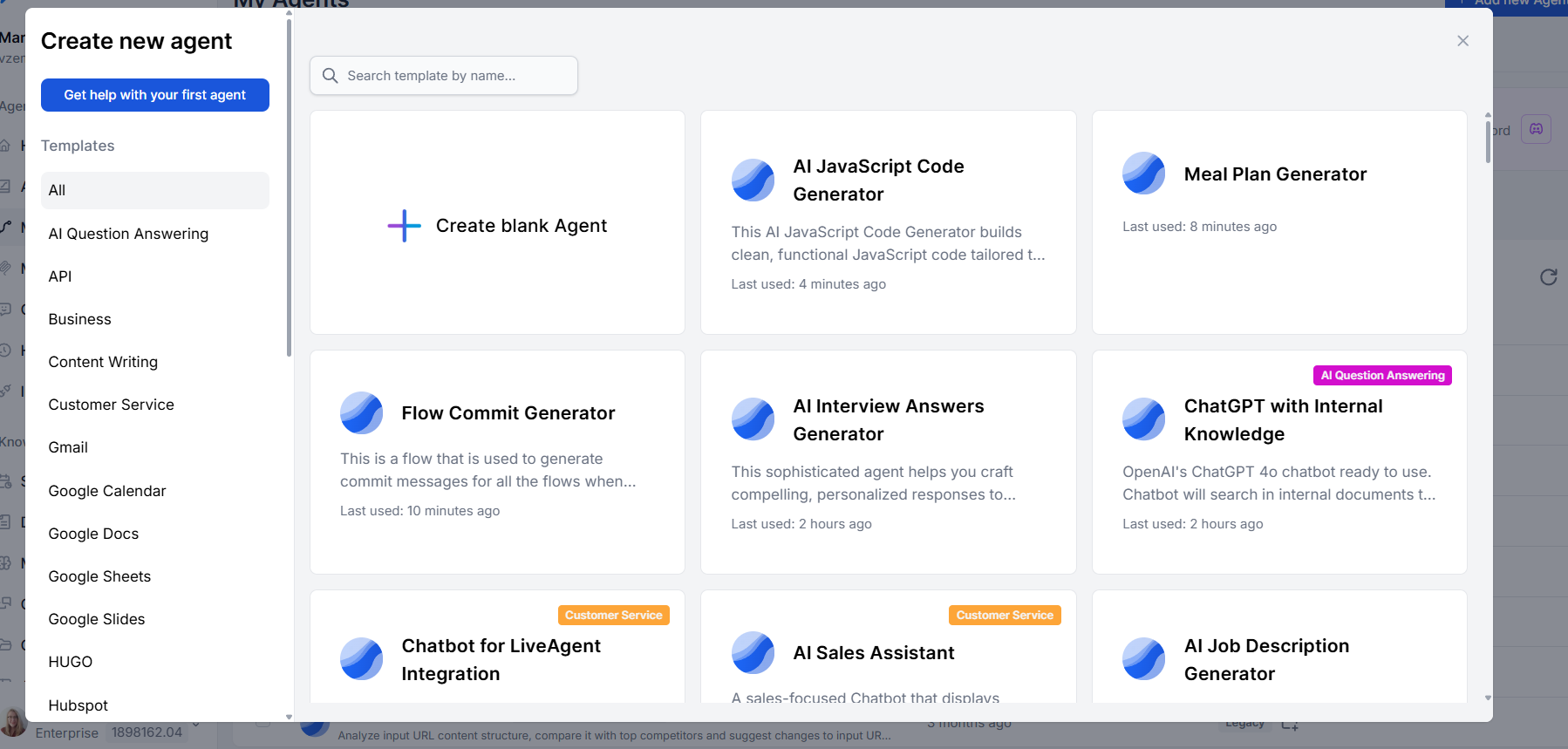The width and height of the screenshot is (1568, 749).
Task: Click the Customer Service tag on the LiveAgent card
Action: click(613, 615)
